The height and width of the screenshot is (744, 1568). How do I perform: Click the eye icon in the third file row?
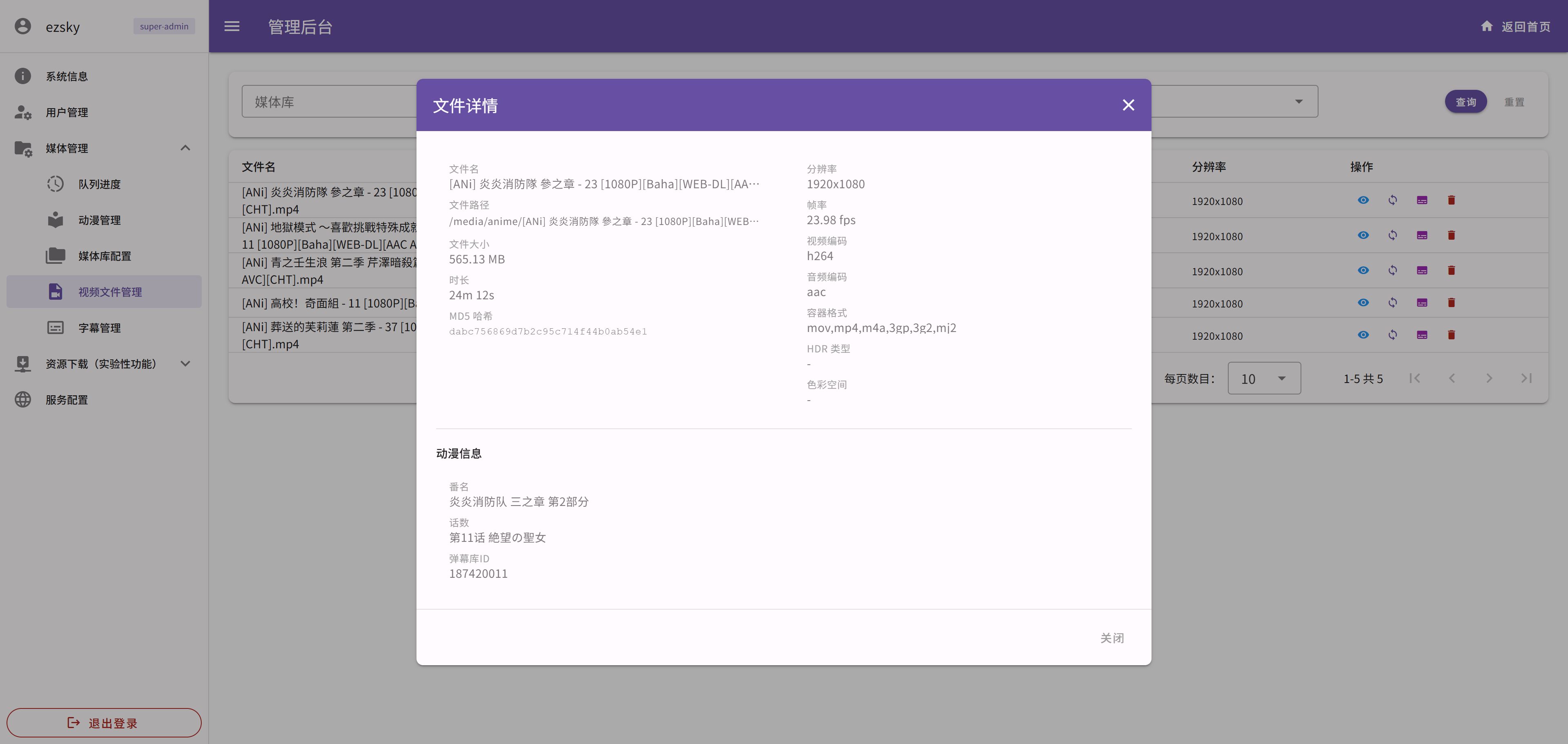(1363, 270)
